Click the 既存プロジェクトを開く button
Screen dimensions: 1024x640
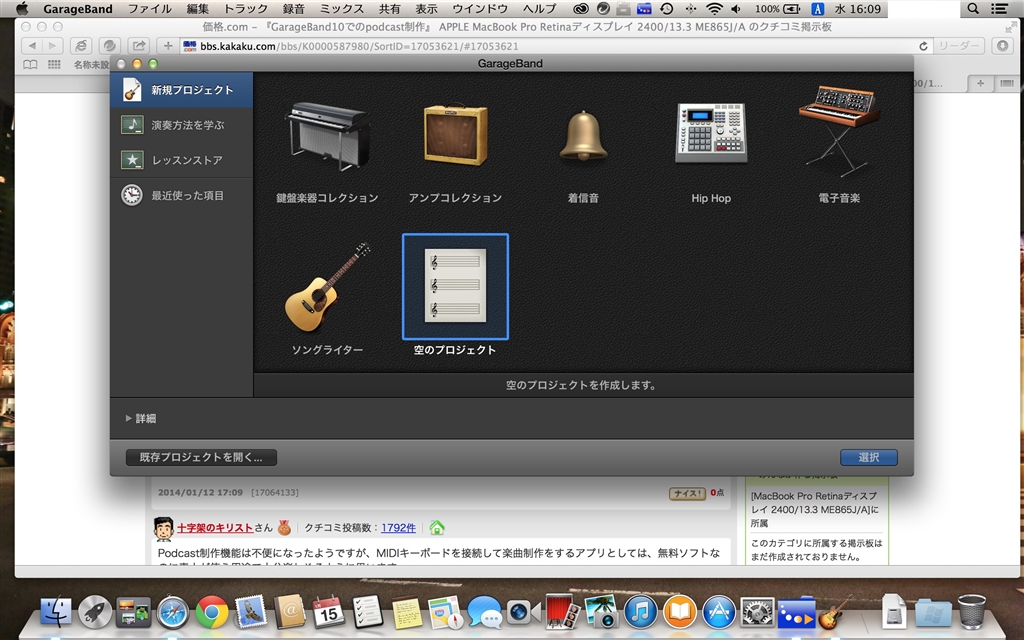[x=201, y=457]
